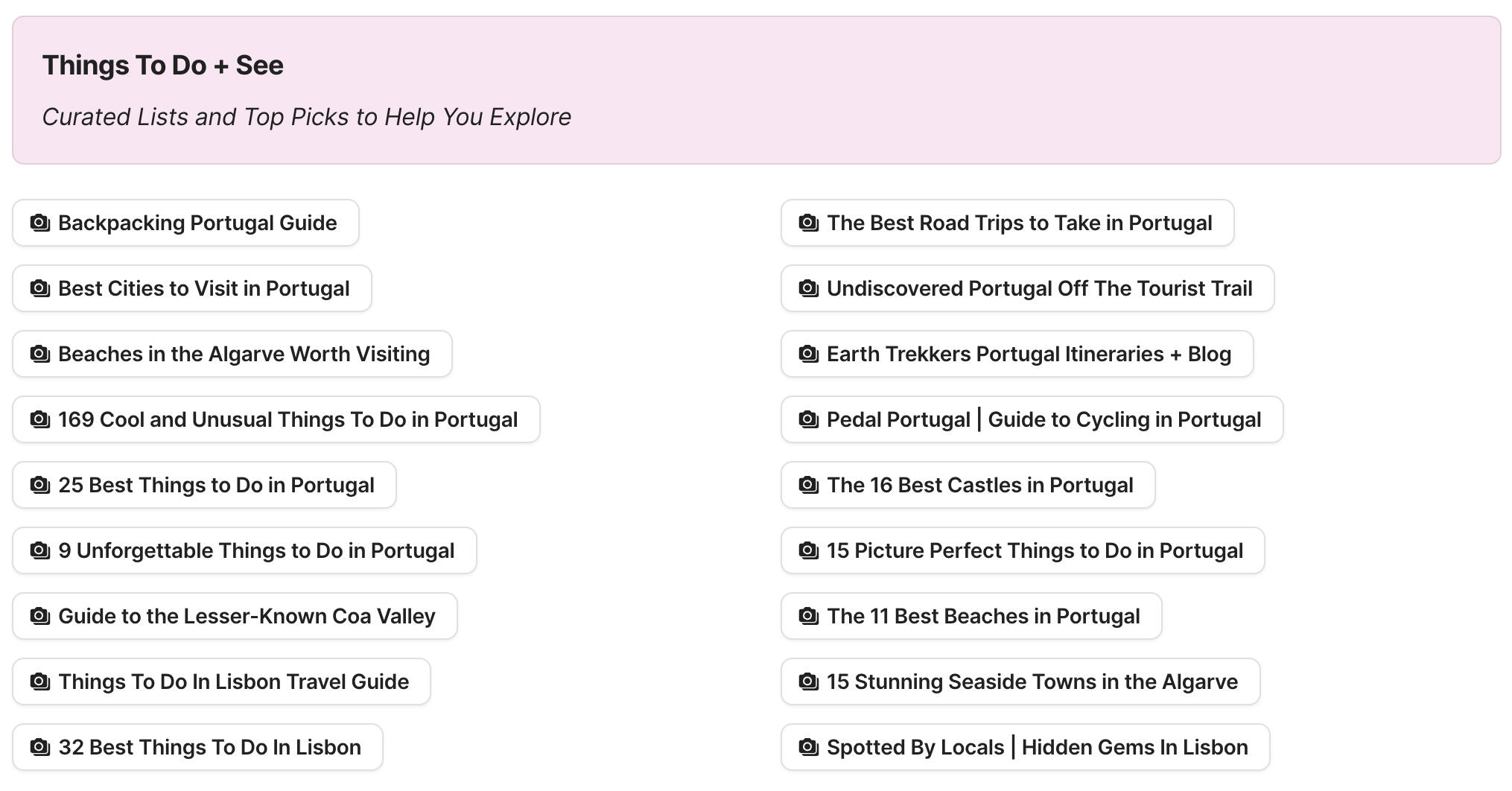
Task: Click the camera icon beside Backpacking Portugal Guide
Action: [x=39, y=223]
